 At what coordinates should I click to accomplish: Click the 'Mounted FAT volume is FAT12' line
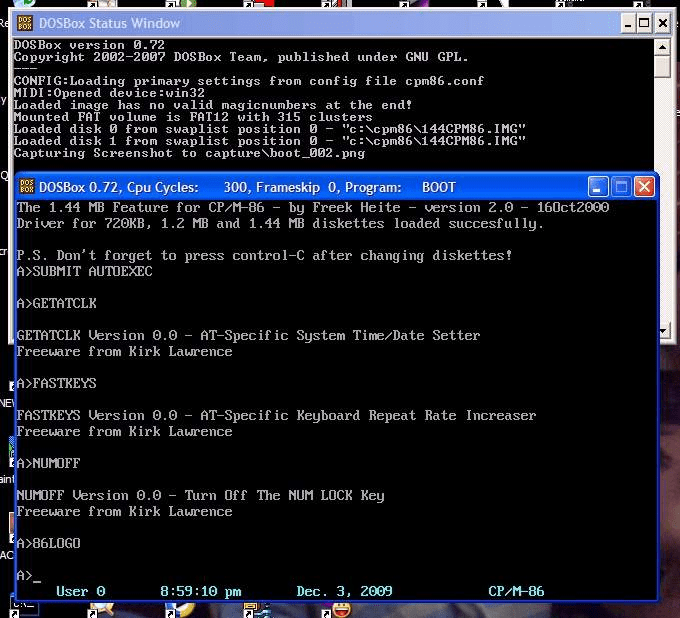point(193,117)
